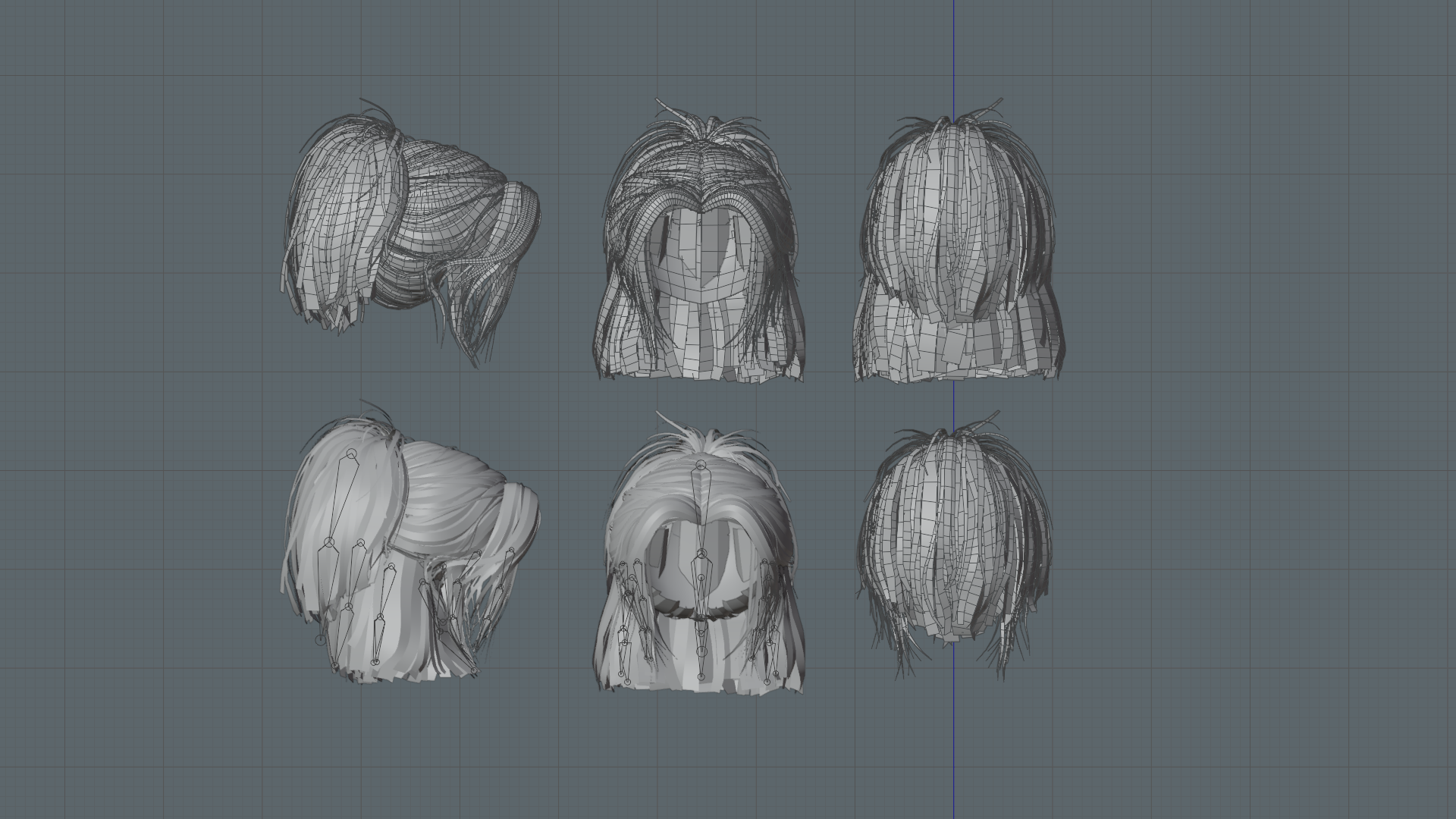Select the shaded front-view hair with bones
This screenshot has height=819, width=1456.
(697, 553)
